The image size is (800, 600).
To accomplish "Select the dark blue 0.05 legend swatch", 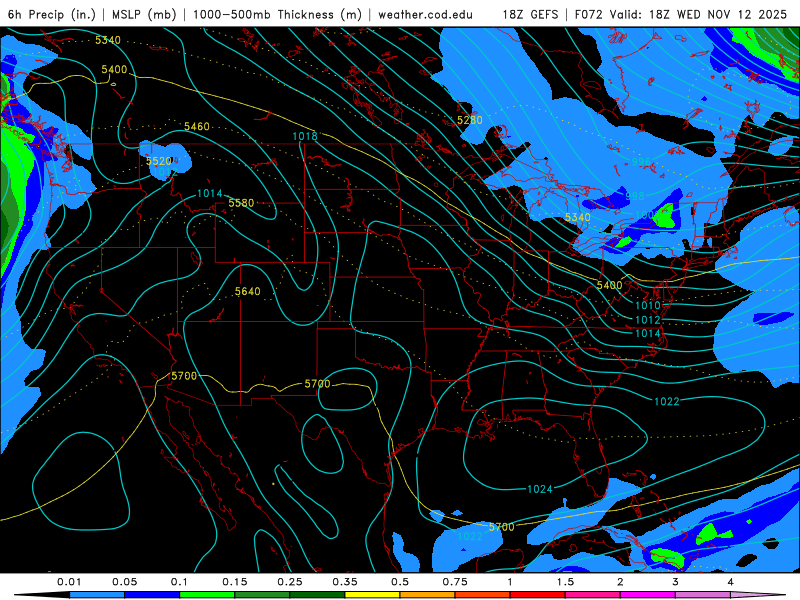I will click(152, 595).
